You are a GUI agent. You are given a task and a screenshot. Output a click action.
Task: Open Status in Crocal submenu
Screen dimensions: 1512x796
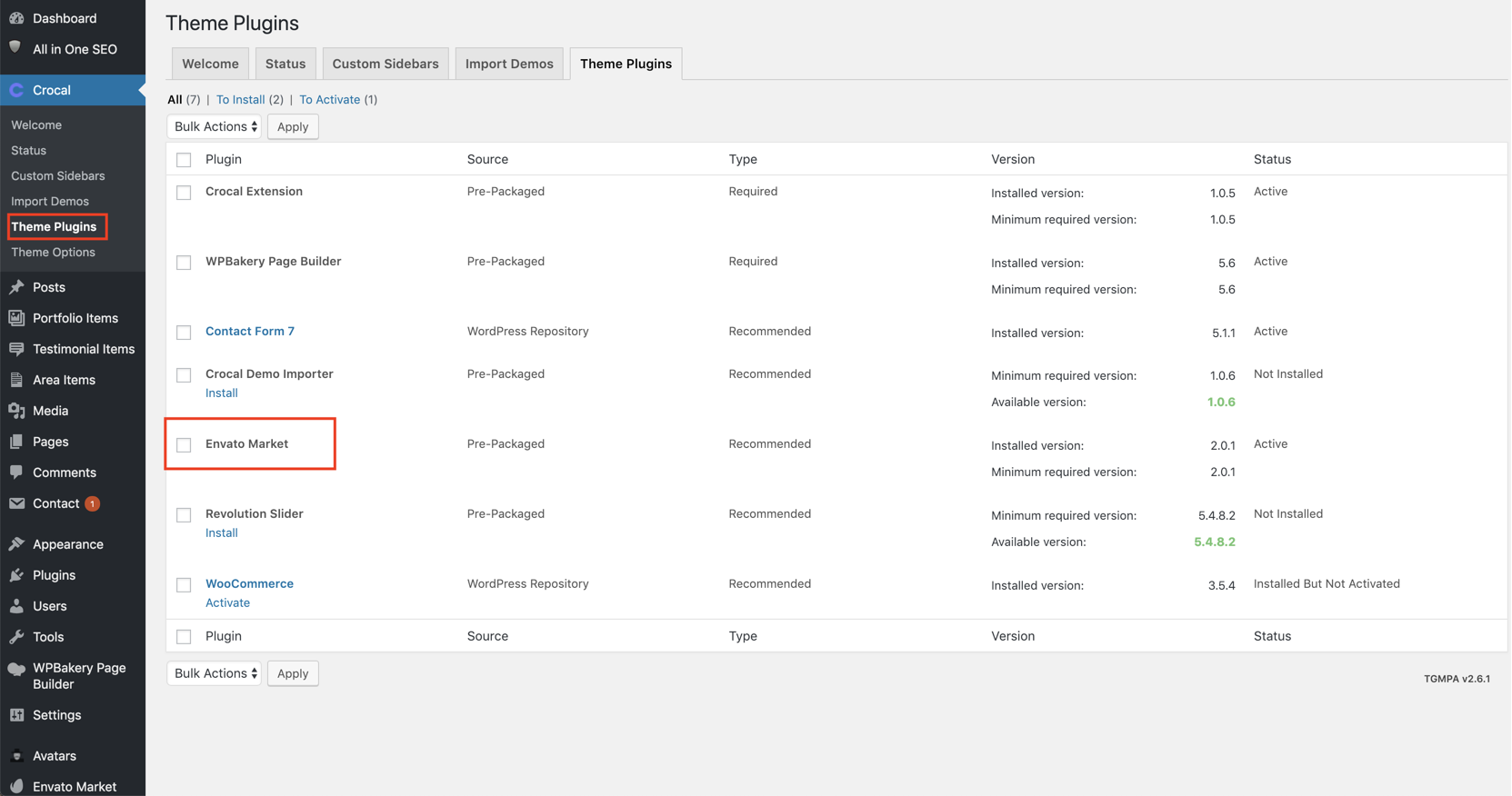pos(28,150)
